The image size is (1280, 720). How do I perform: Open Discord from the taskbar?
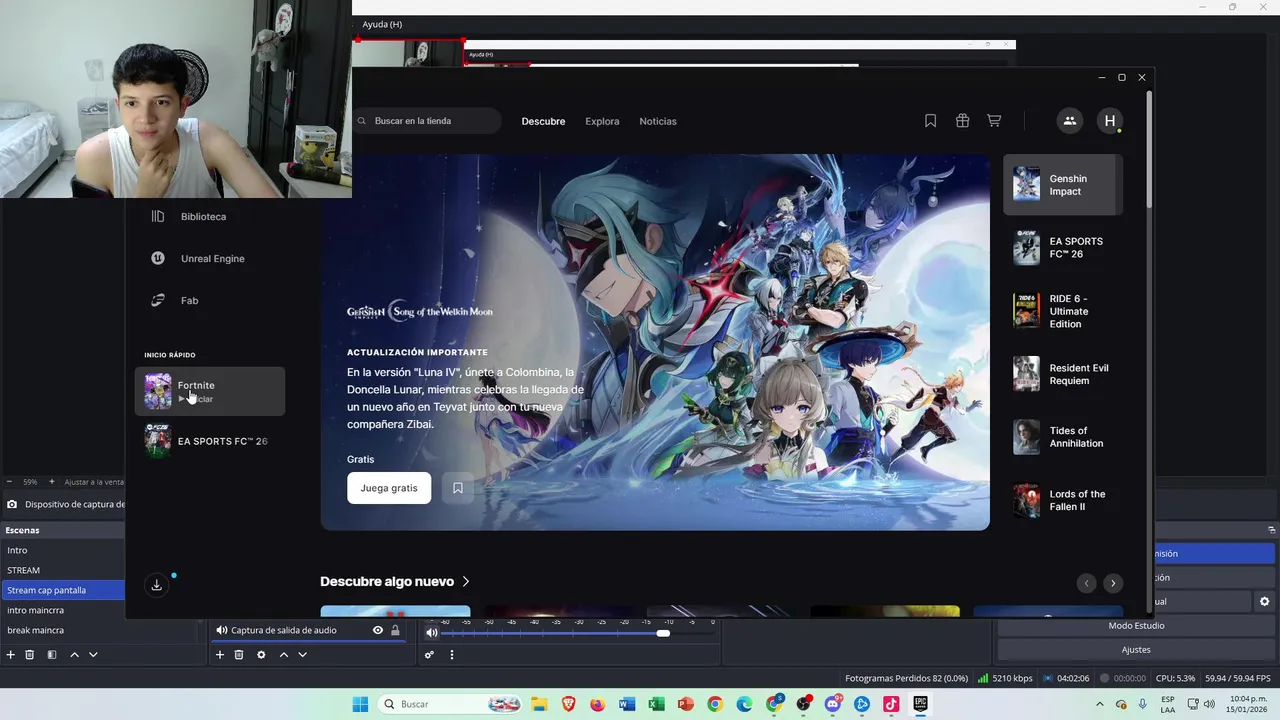point(833,704)
